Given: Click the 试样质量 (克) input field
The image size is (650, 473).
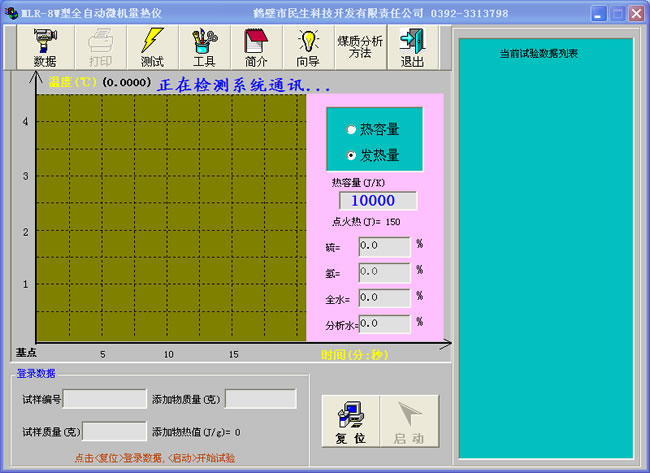Looking at the screenshot, I should point(114,432).
